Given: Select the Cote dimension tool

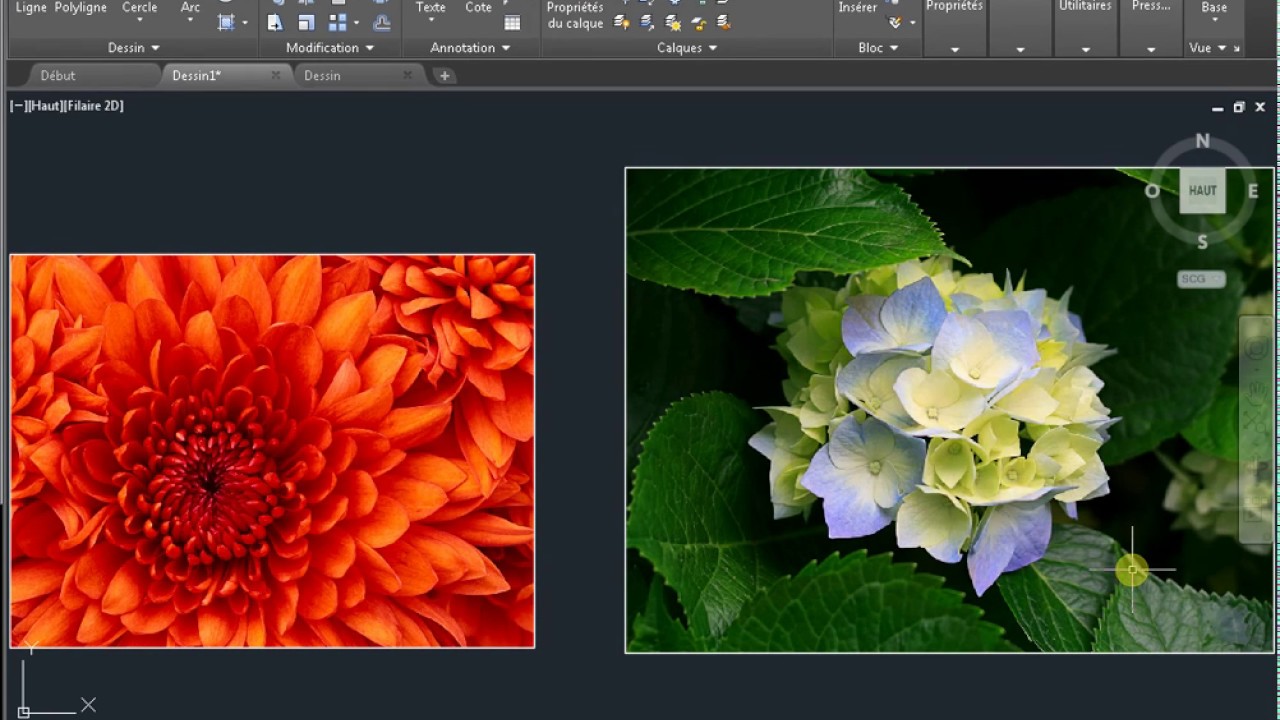Looking at the screenshot, I should (x=479, y=7).
